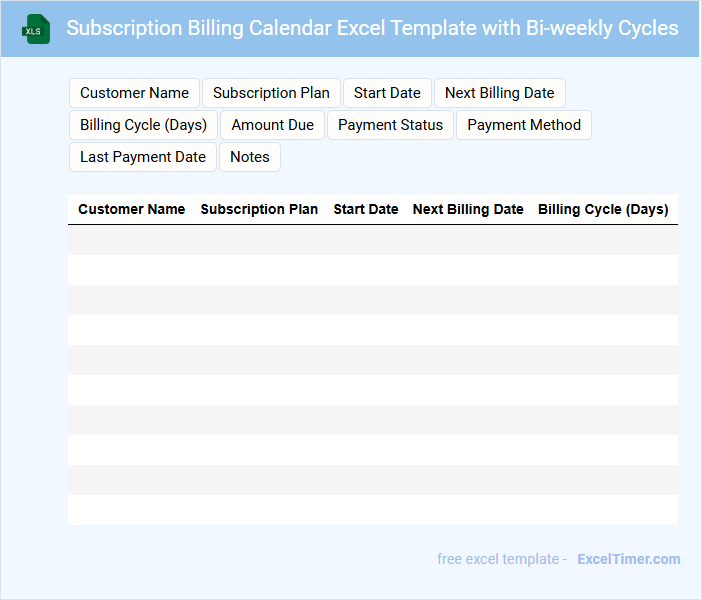Select the Customer Name tag
This screenshot has width=702, height=600.
point(134,93)
